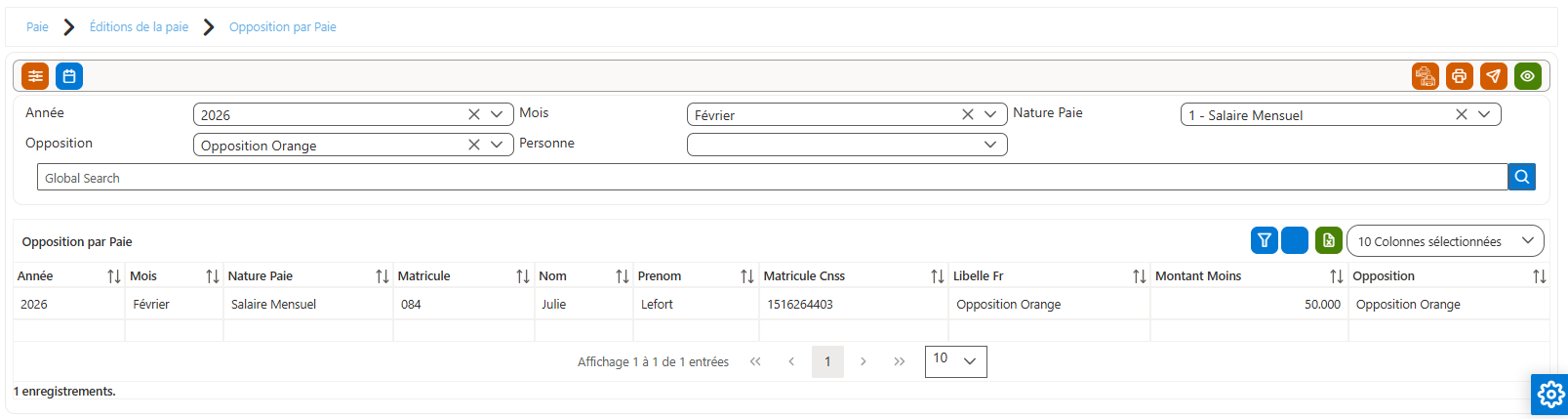Click the green eye preview icon

(x=1528, y=76)
